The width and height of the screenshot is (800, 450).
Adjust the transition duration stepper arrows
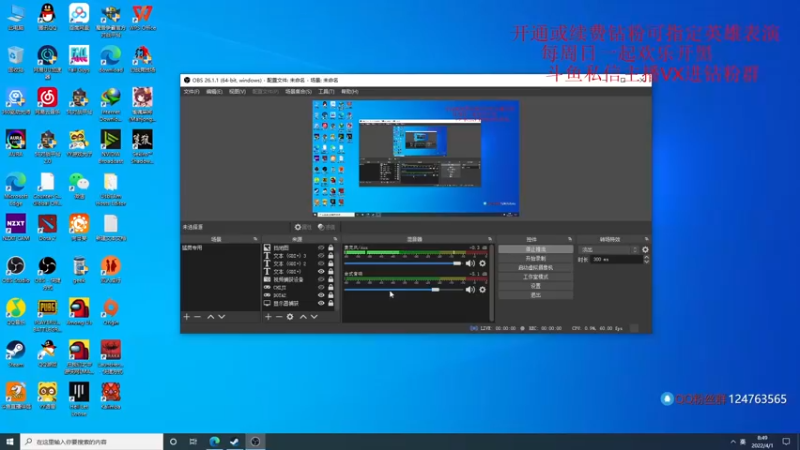coord(646,259)
